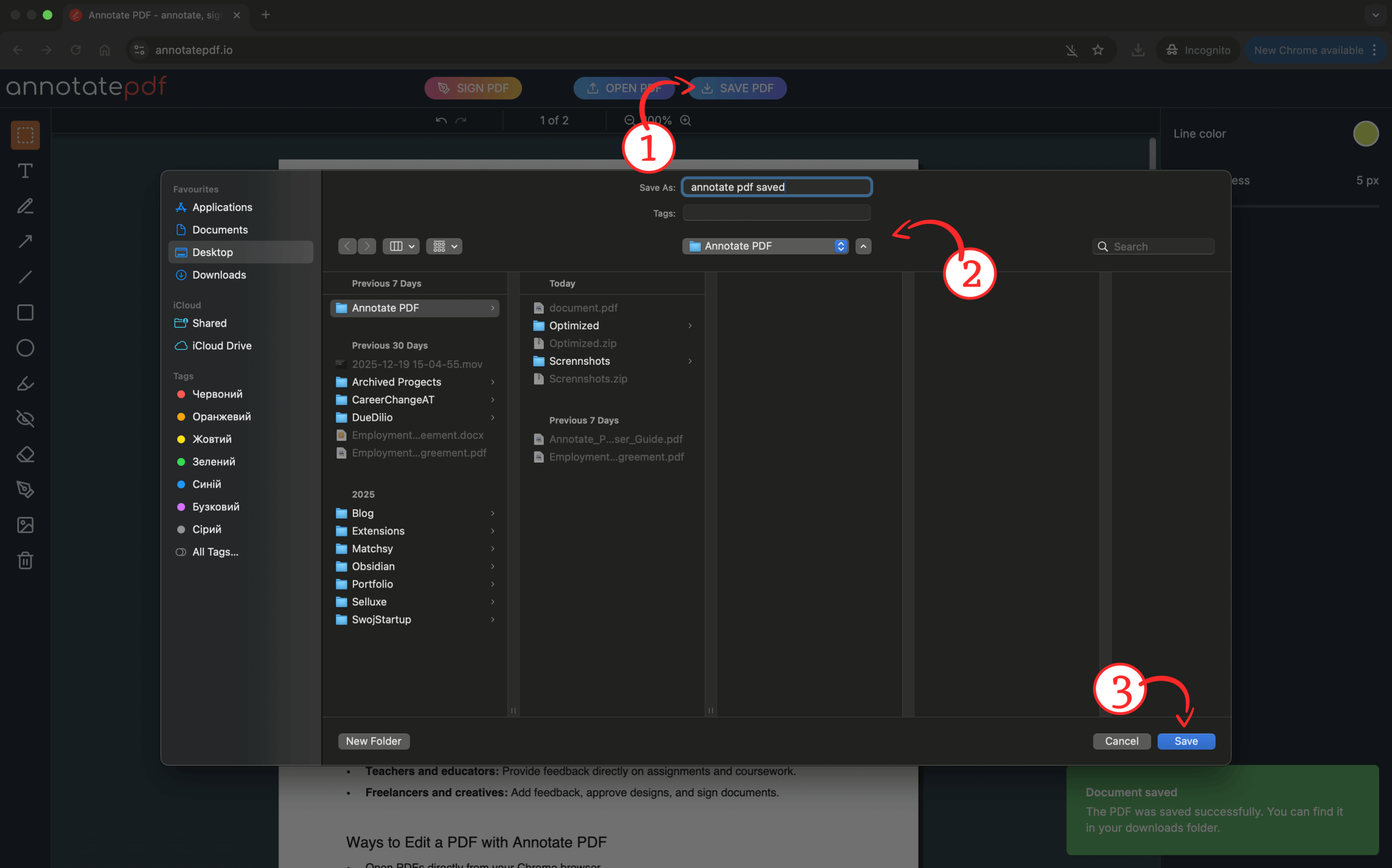Select iCloud Drive in the sidebar
This screenshot has height=868, width=1392.
(222, 346)
